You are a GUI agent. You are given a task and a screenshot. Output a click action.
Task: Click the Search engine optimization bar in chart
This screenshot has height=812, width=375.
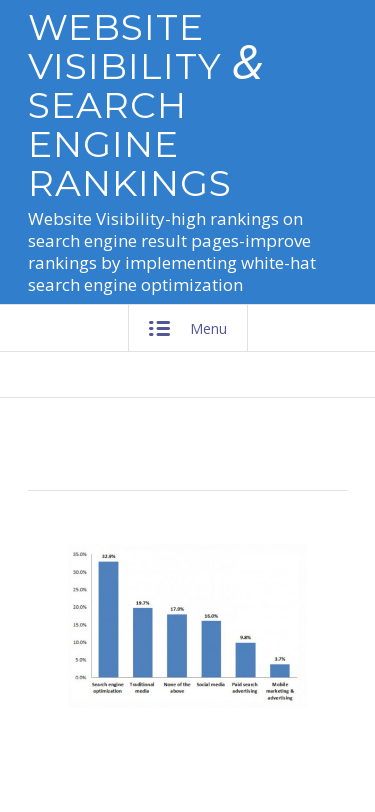point(108,619)
